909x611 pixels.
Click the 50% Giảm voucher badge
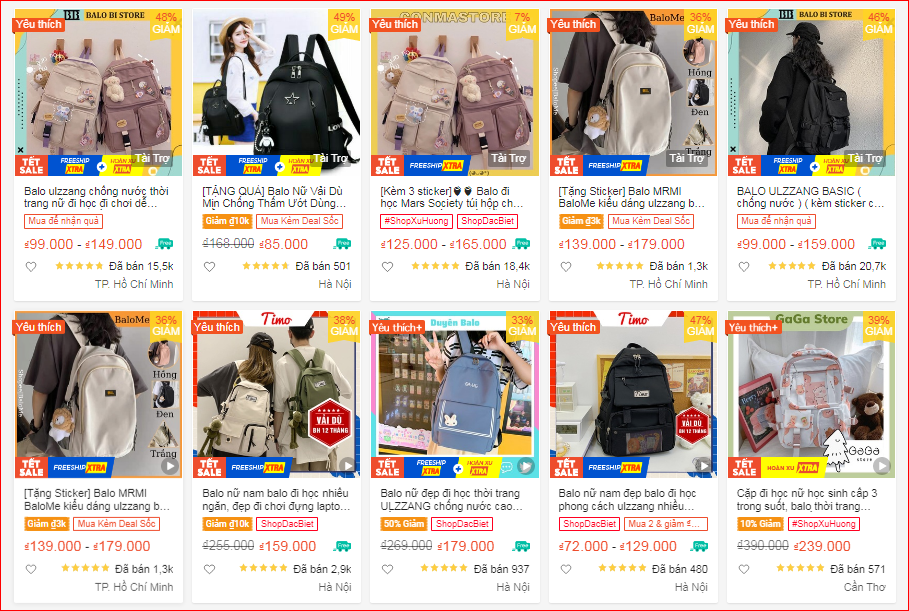click(x=403, y=524)
